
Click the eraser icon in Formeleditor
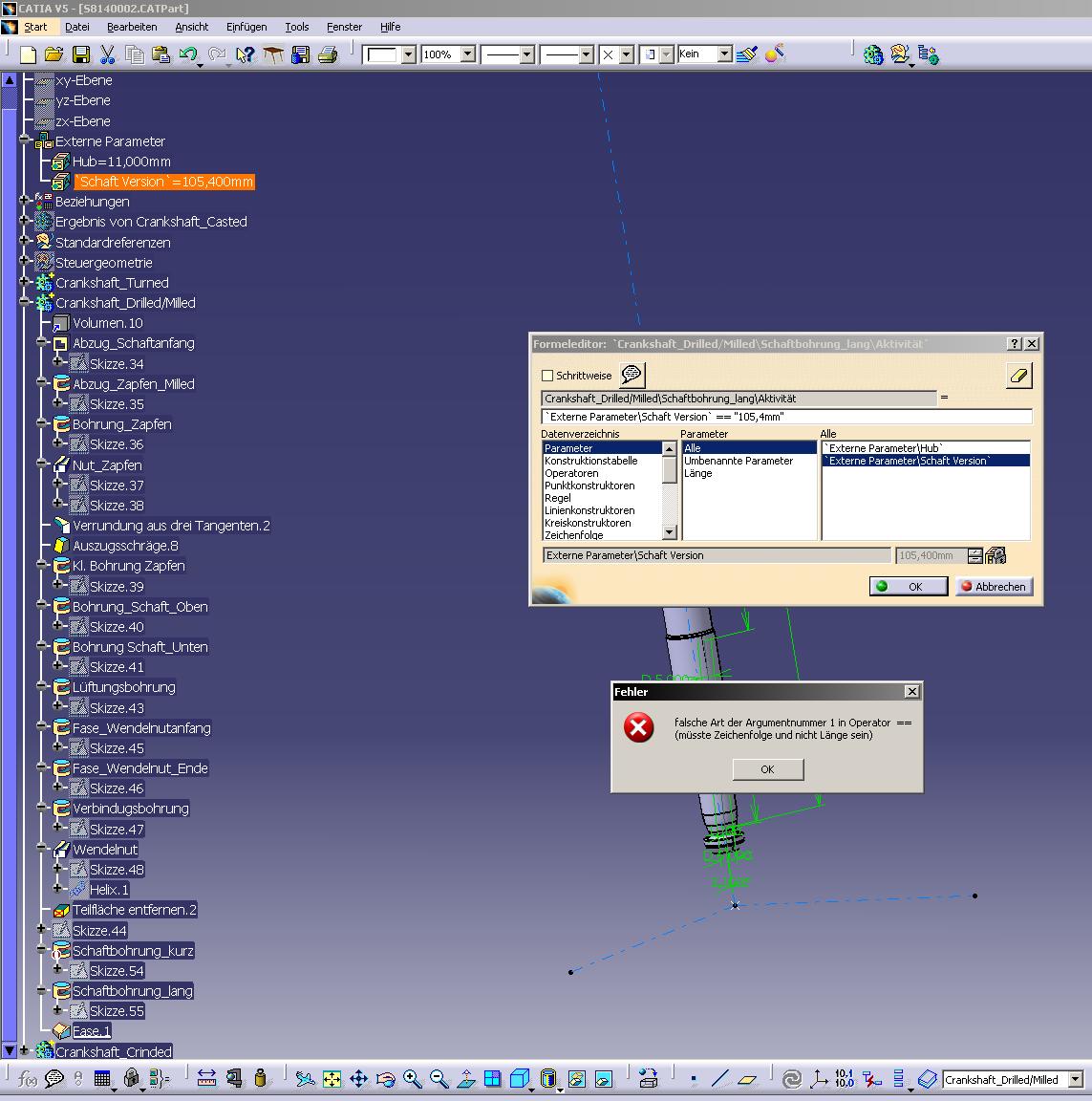pyautogui.click(x=1019, y=376)
